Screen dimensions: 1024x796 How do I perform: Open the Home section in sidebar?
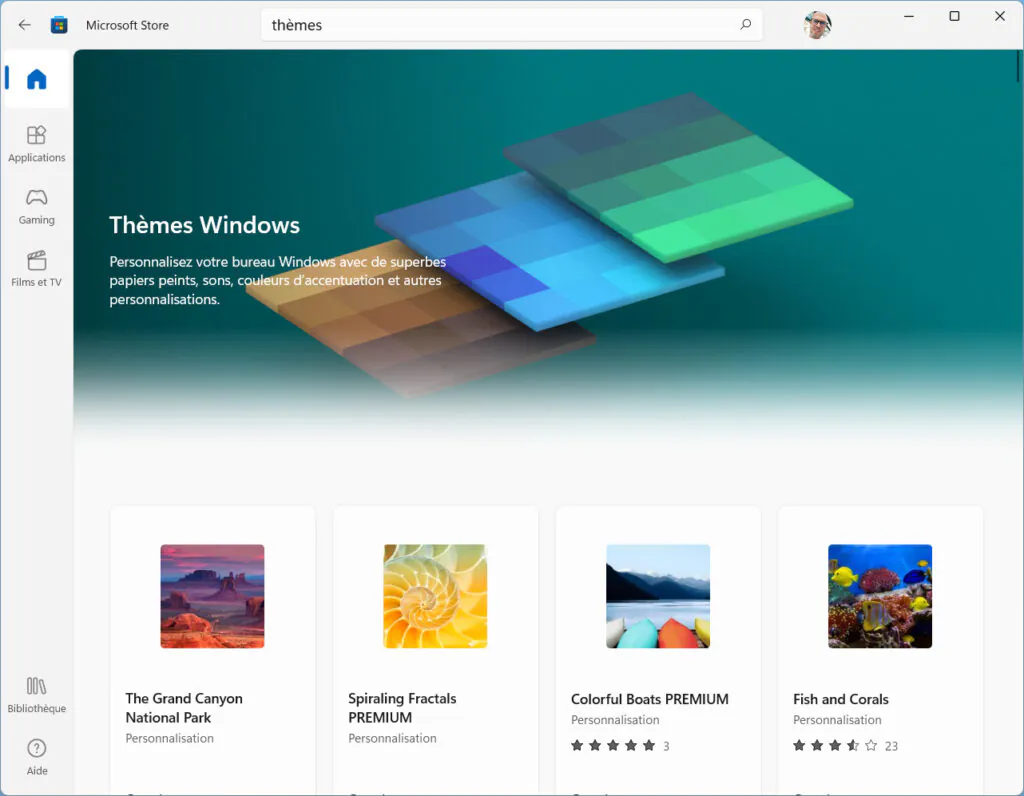pyautogui.click(x=37, y=79)
